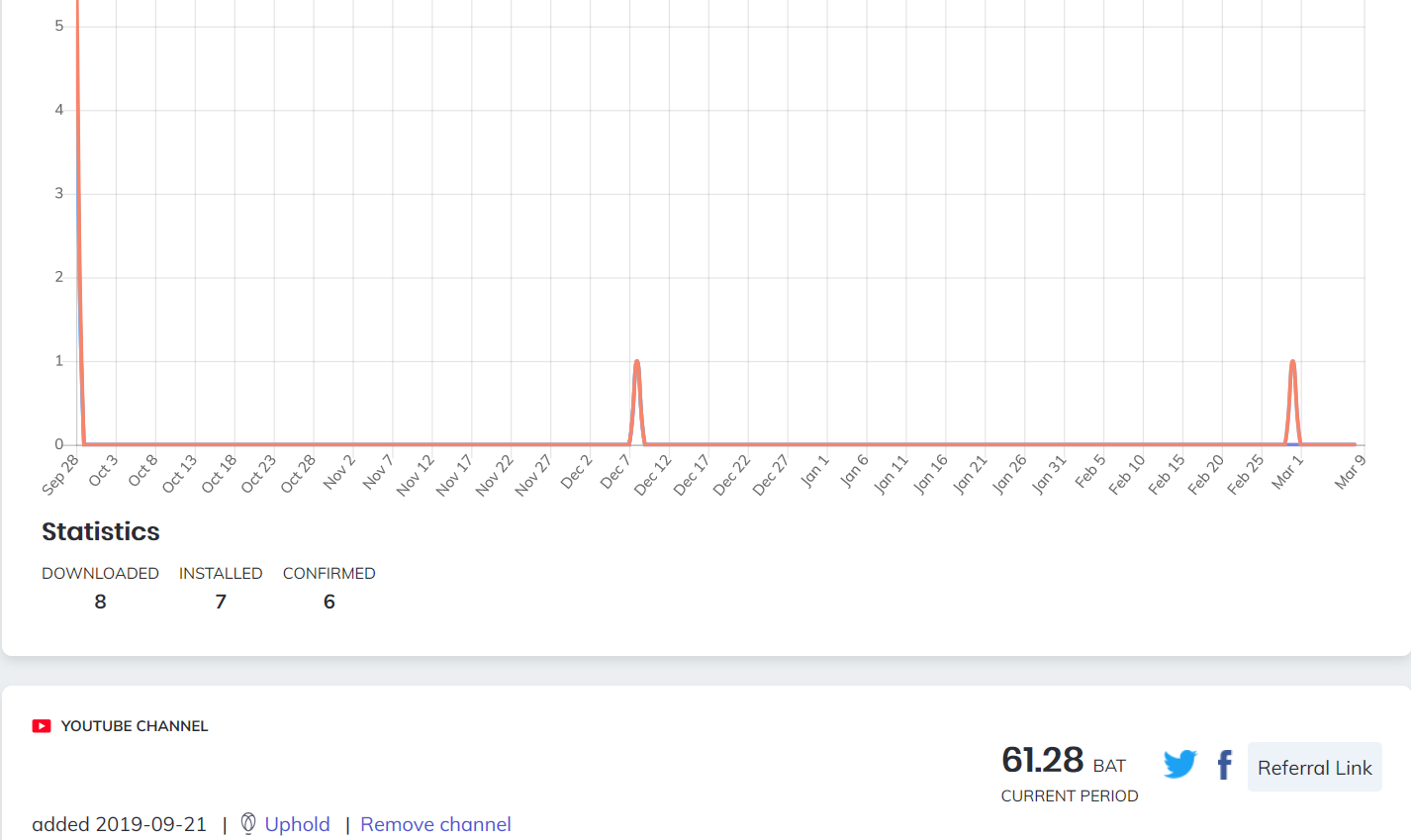
Task: Select the DOWNLOADED statistic value 8
Action: [100, 602]
